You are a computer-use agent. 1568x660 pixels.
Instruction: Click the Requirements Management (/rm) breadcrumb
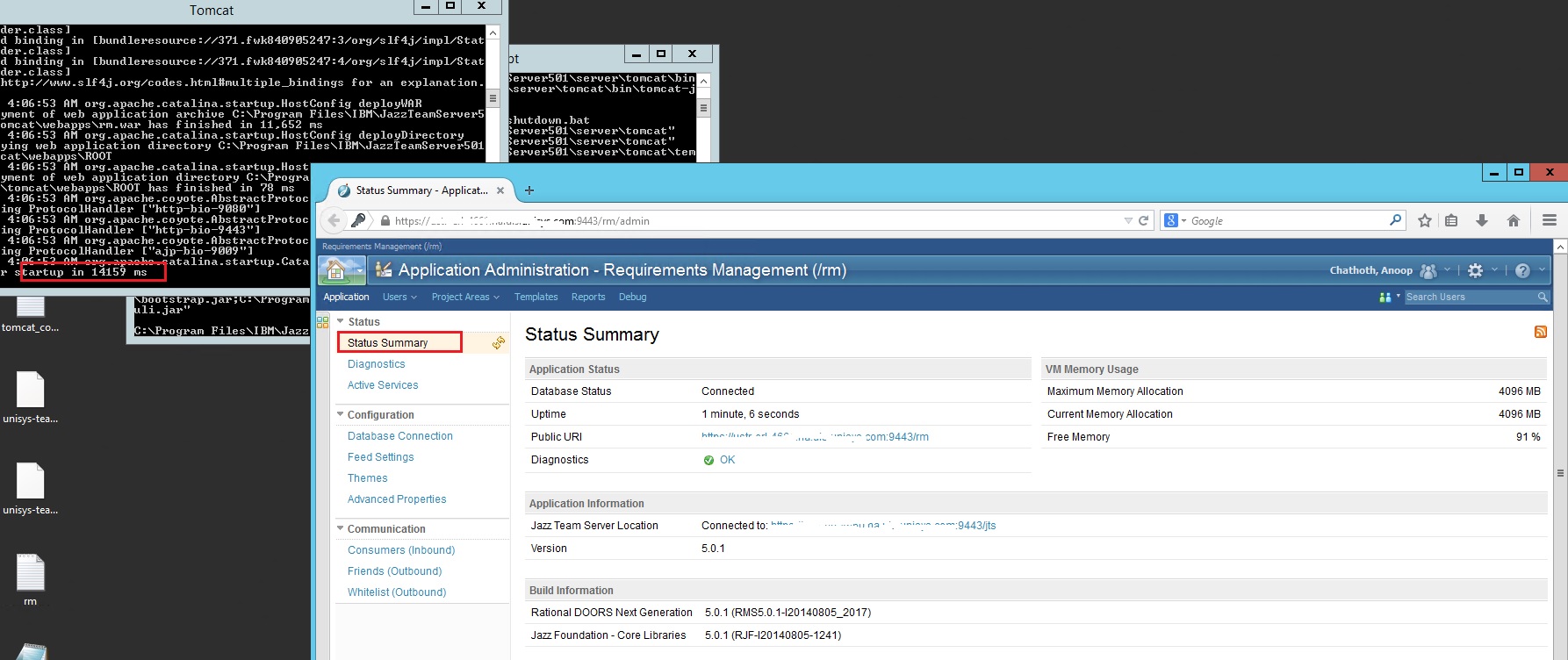(x=382, y=247)
